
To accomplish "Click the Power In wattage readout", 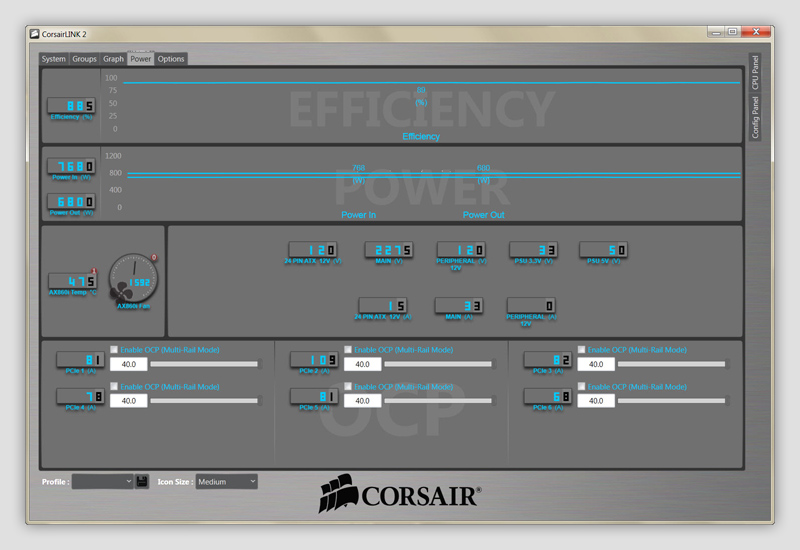I will 72,166.
